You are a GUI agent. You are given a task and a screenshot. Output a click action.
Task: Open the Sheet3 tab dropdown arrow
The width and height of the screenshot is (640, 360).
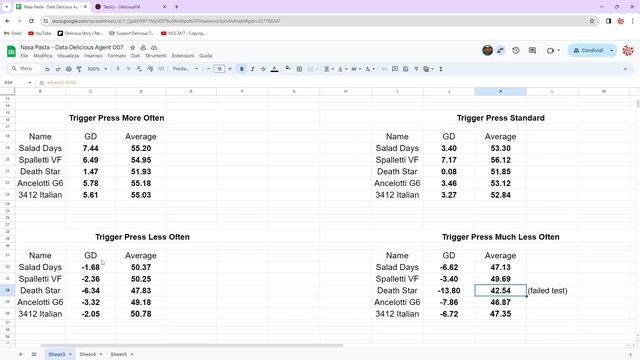click(70, 354)
